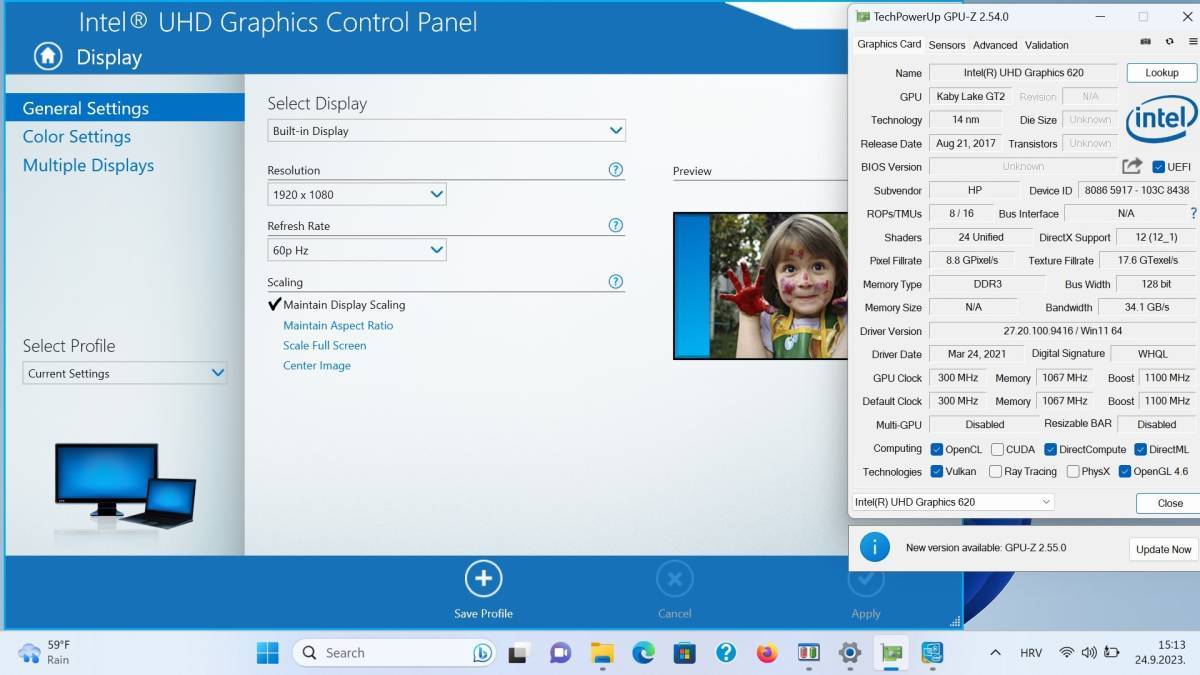
Task: Take a GPU-Z screenshot with camera icon
Action: pos(1146,42)
